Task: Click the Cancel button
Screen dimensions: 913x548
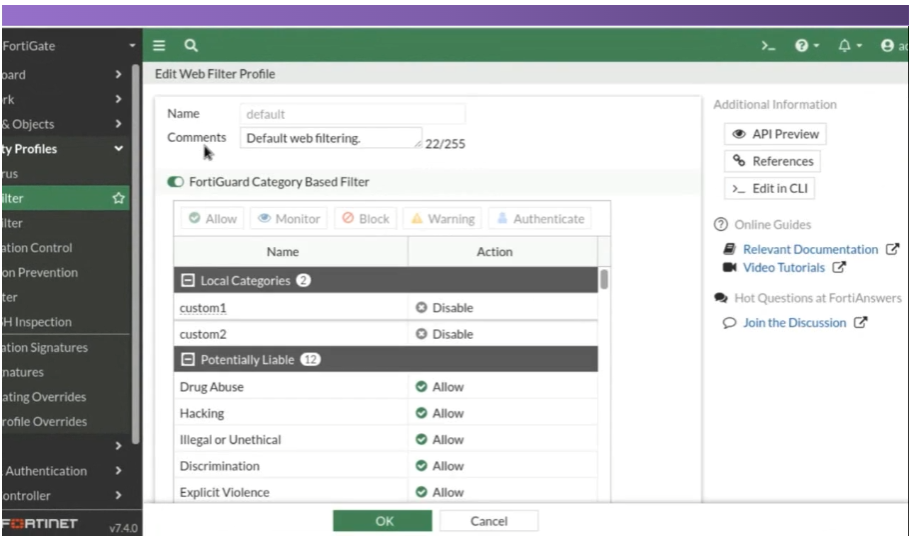Action: coord(489,522)
